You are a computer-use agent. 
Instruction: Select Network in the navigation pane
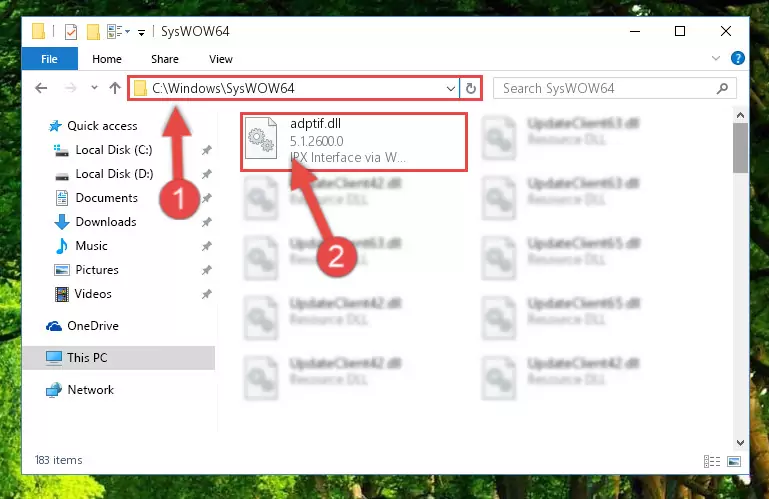tap(80, 390)
